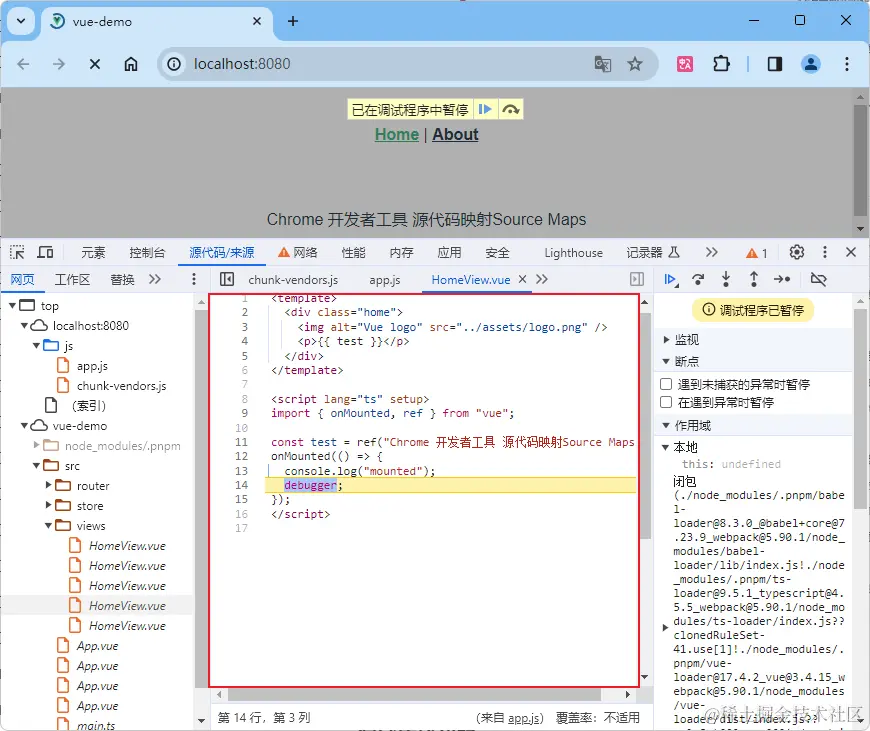Show more open file tabs chevron
This screenshot has width=870, height=731.
pos(542,279)
